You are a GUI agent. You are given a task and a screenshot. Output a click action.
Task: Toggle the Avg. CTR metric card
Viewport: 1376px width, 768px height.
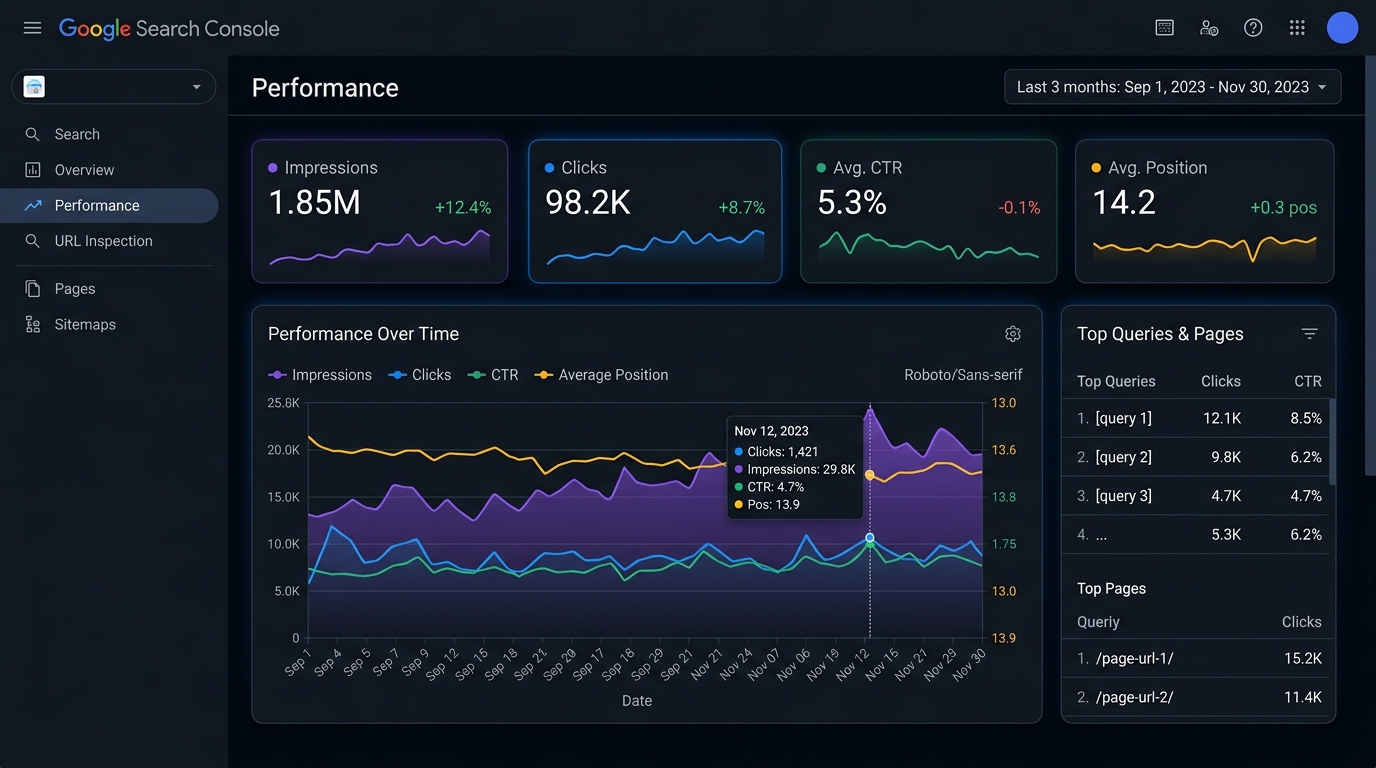point(929,211)
